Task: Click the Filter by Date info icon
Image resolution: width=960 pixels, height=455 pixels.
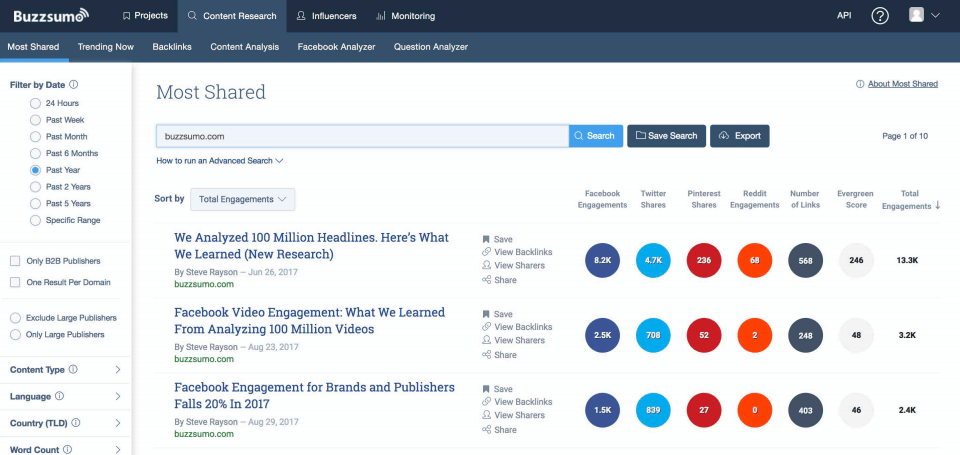Action: (73, 85)
